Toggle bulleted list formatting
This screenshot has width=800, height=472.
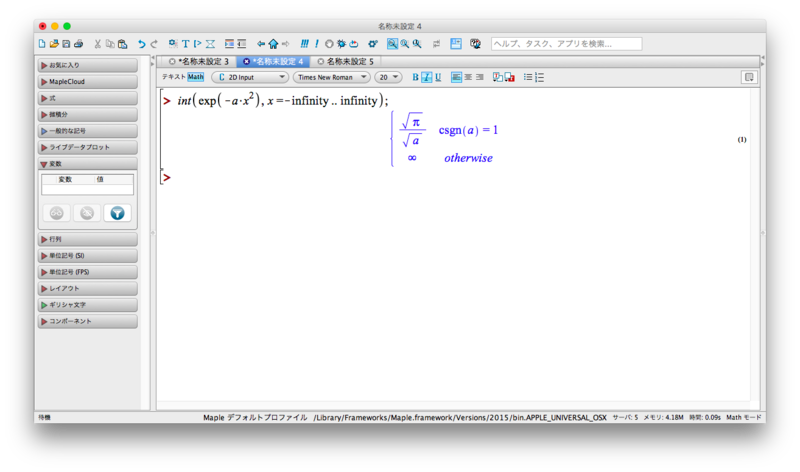(528, 77)
